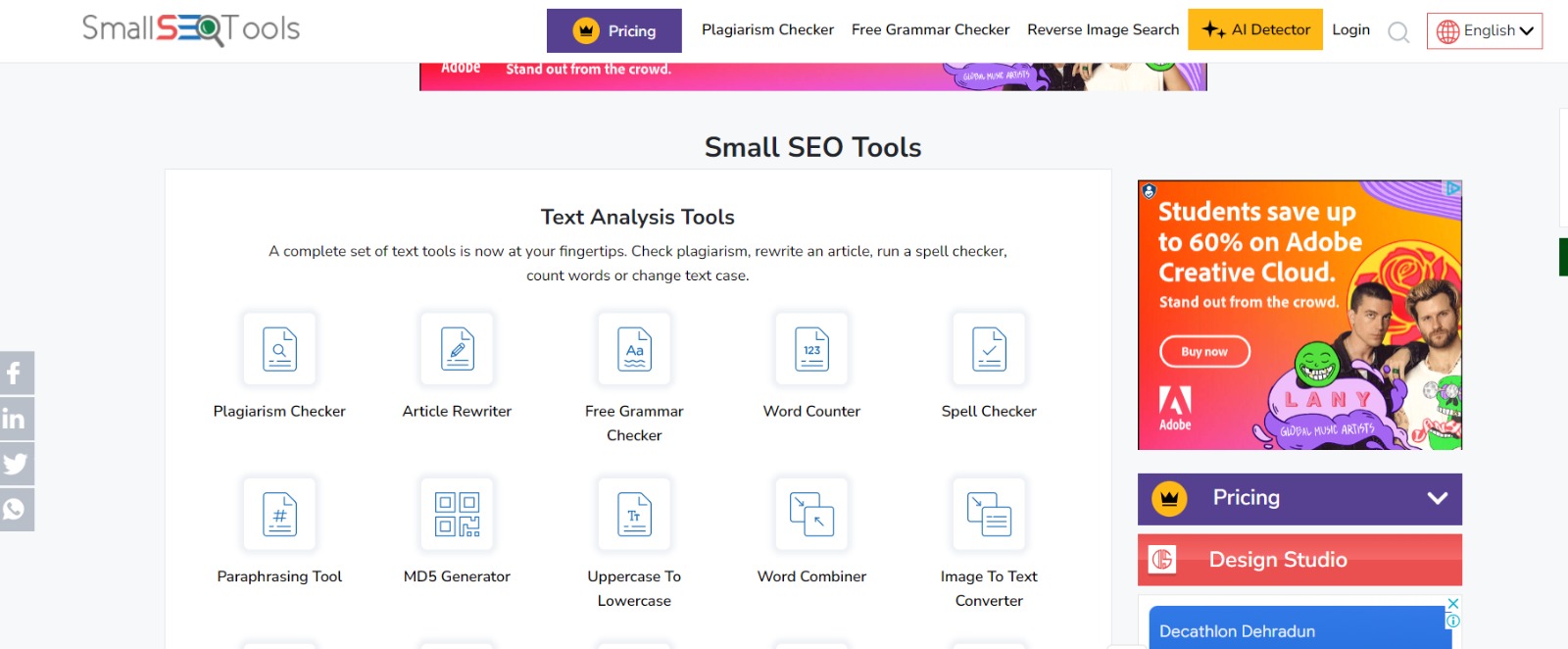
Task: Open the MD5 Generator QR icon
Action: coord(457,515)
